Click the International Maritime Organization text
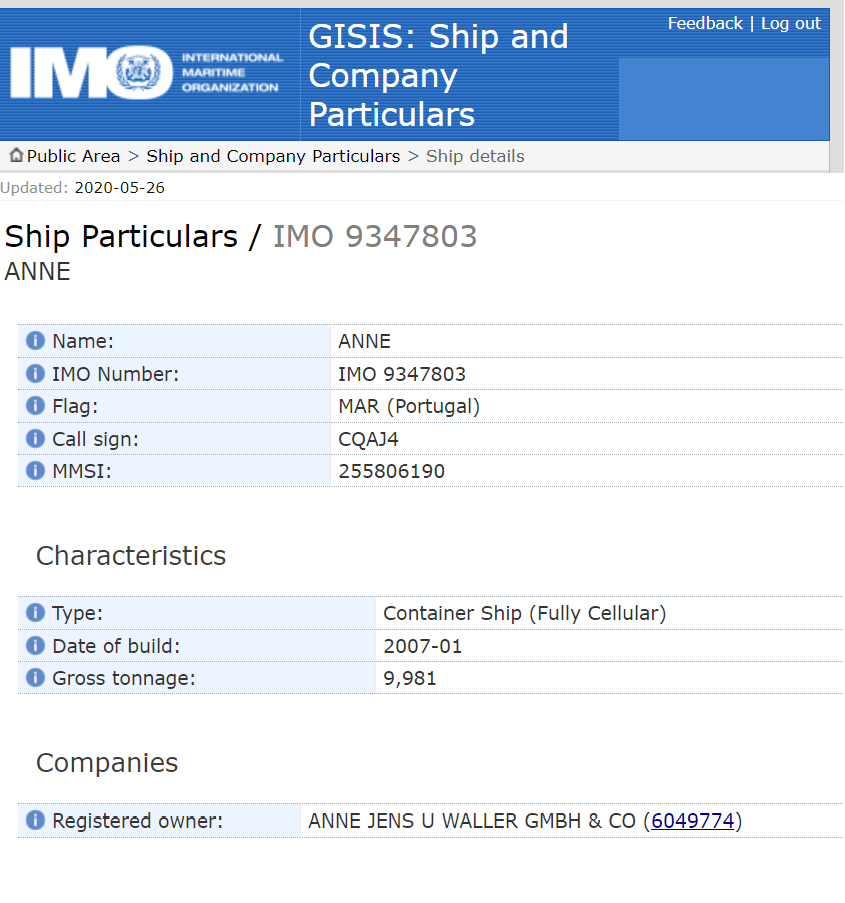 tap(231, 73)
